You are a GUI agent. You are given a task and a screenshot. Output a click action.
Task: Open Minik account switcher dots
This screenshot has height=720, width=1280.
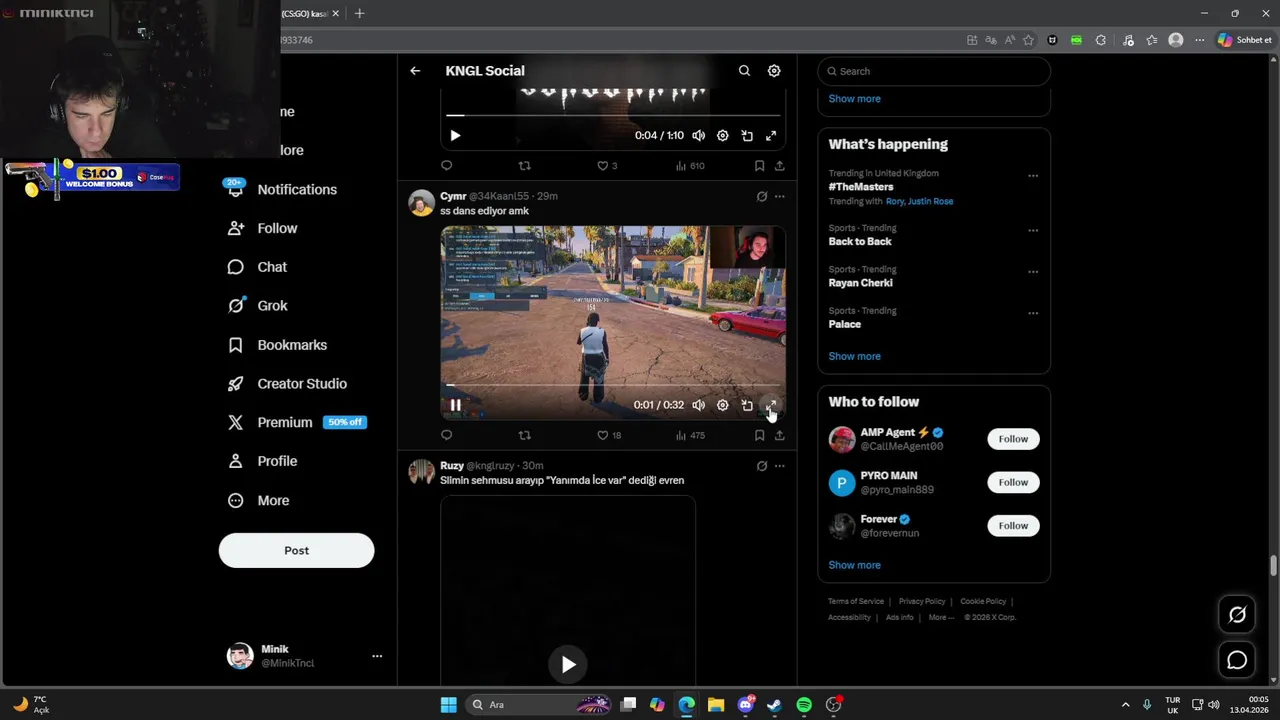pos(377,656)
